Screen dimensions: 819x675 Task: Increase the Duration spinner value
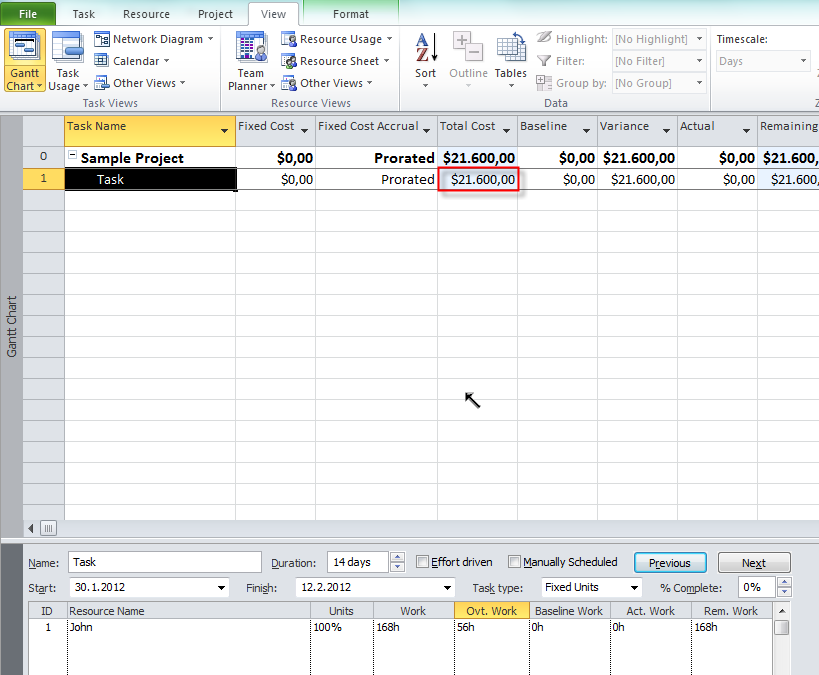click(x=398, y=558)
